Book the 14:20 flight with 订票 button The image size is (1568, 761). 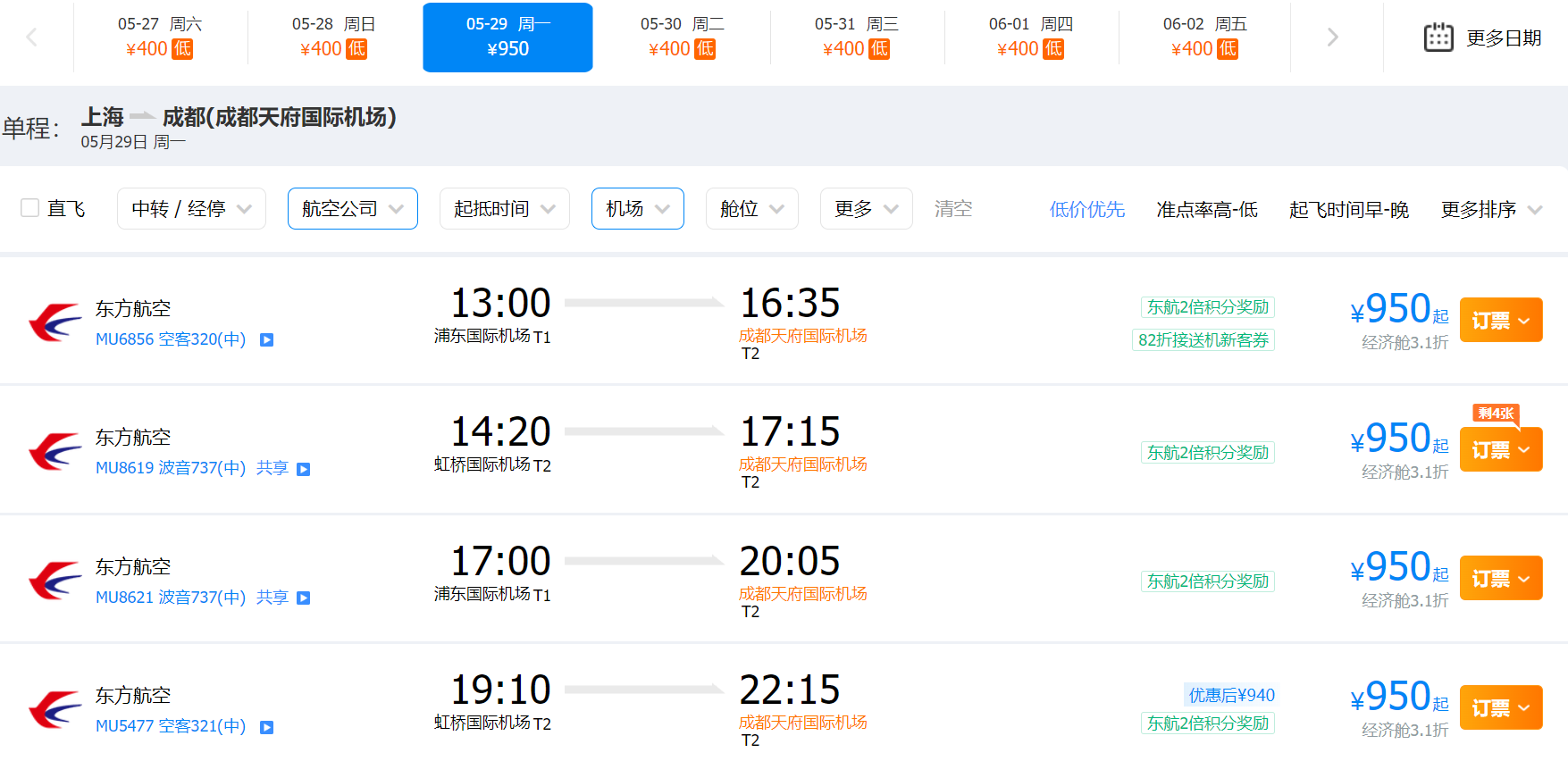tap(1500, 449)
